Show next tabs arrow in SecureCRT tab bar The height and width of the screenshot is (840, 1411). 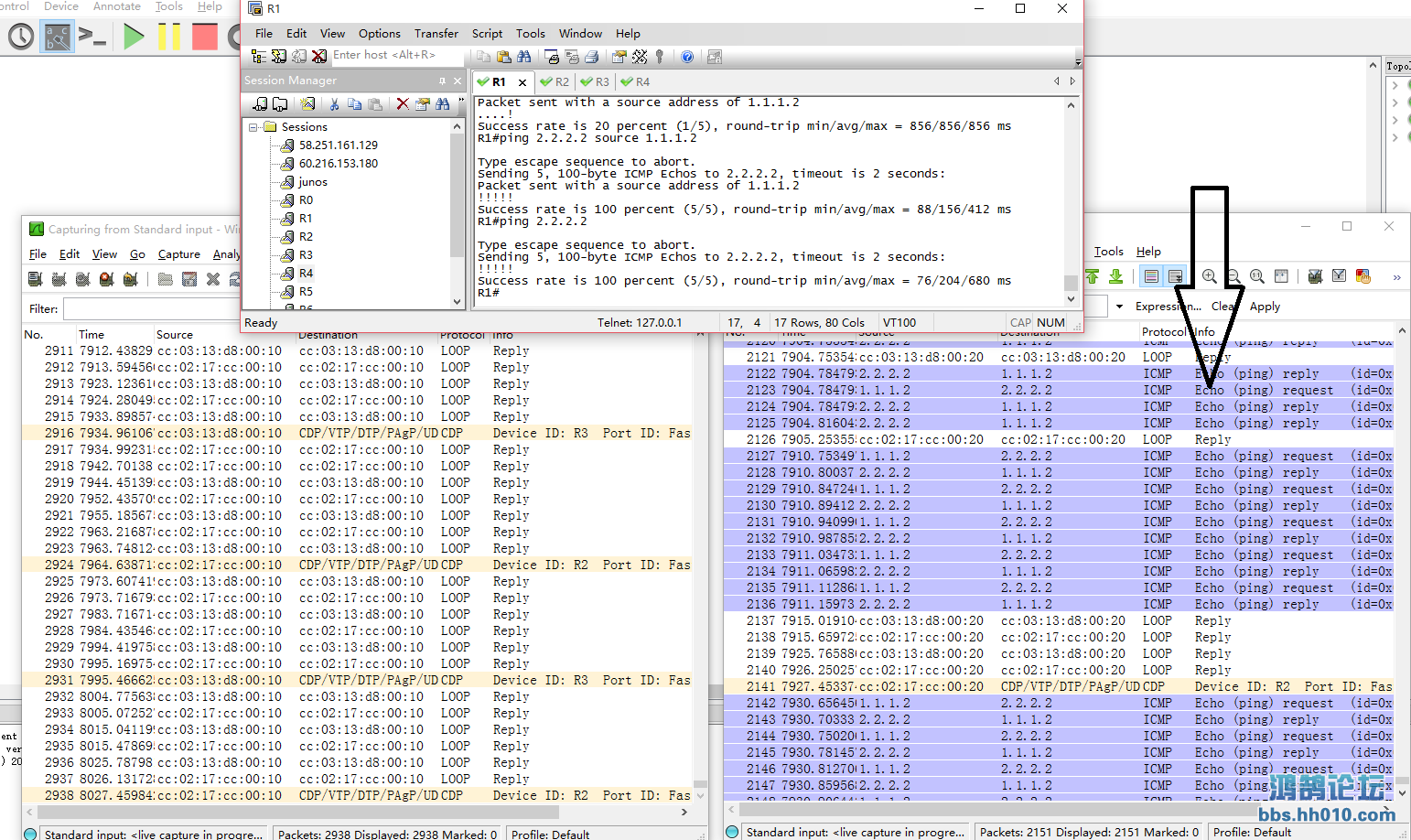click(1073, 81)
